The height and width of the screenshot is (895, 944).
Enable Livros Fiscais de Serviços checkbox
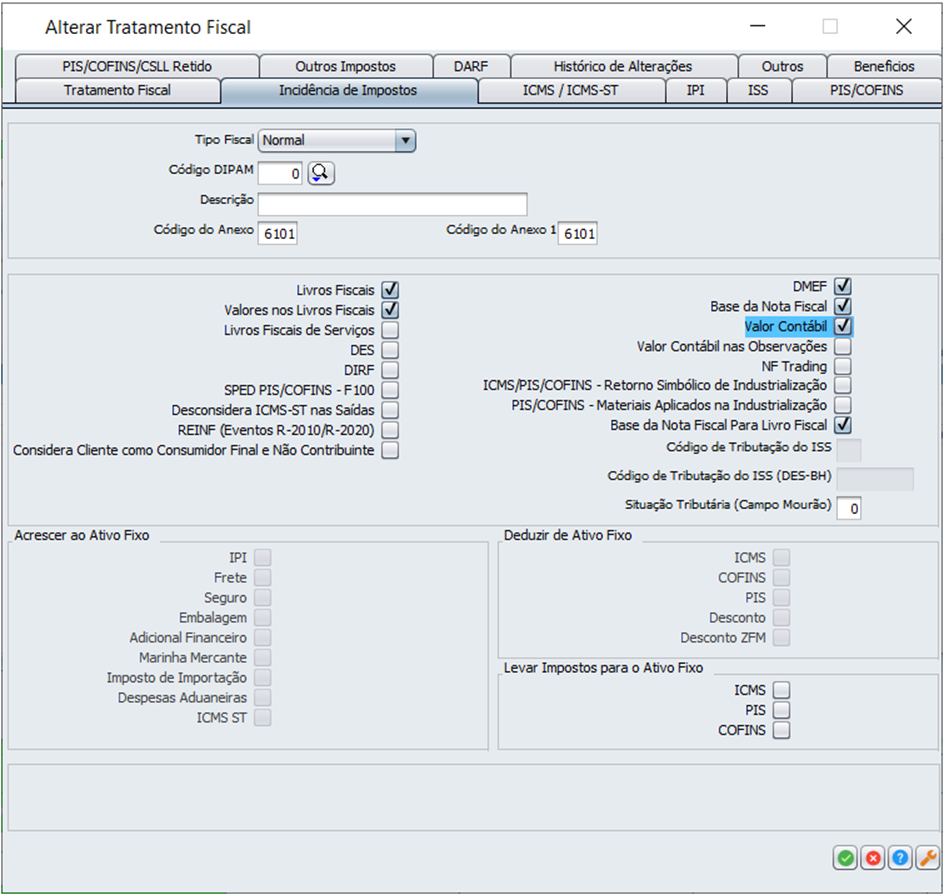coord(390,330)
